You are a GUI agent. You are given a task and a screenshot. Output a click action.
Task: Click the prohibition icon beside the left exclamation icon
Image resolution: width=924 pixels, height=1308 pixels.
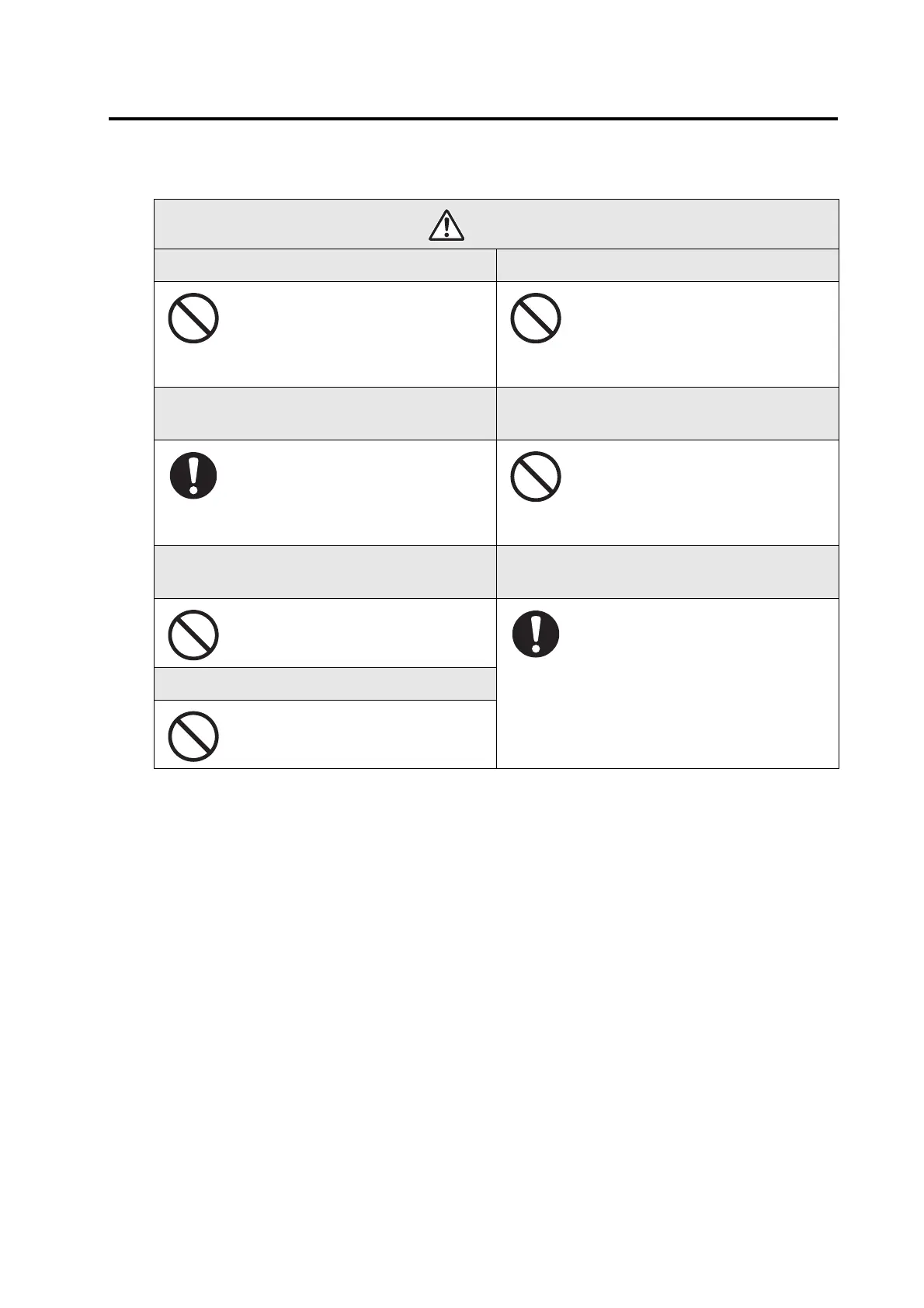(536, 476)
